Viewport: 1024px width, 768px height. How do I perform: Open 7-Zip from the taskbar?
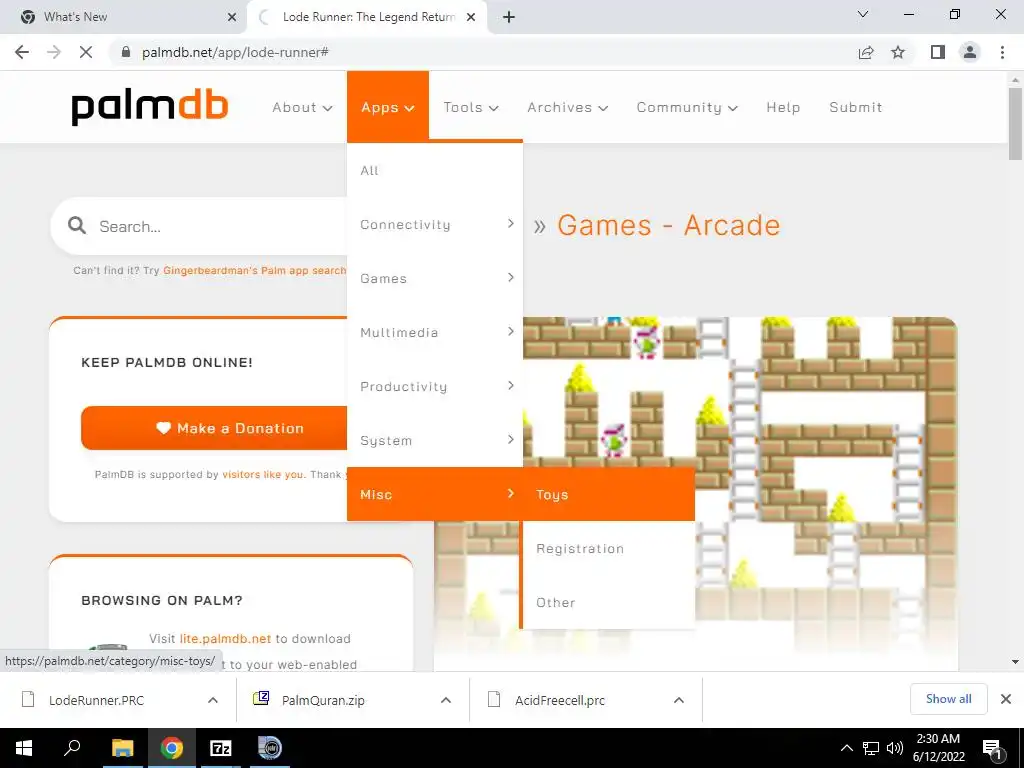221,748
